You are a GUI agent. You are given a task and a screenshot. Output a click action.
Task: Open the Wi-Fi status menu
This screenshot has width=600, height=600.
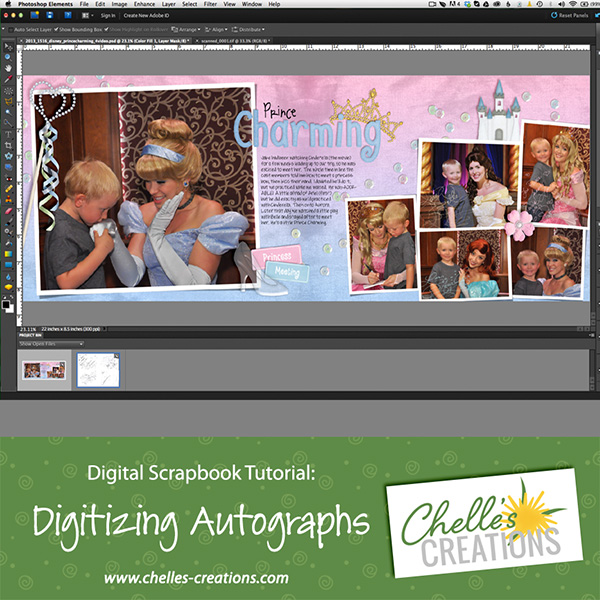[572, 4]
